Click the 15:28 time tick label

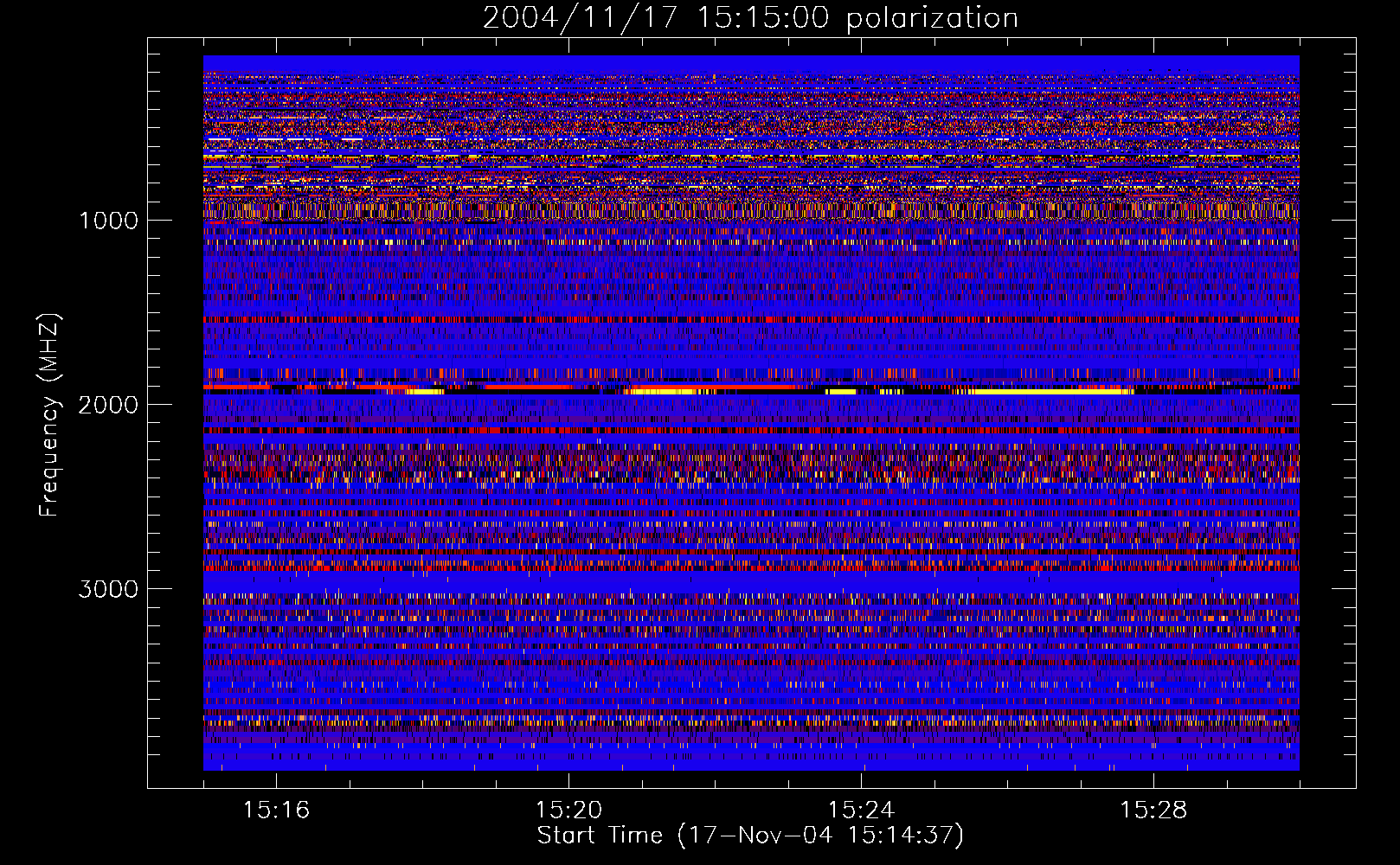point(1153,810)
